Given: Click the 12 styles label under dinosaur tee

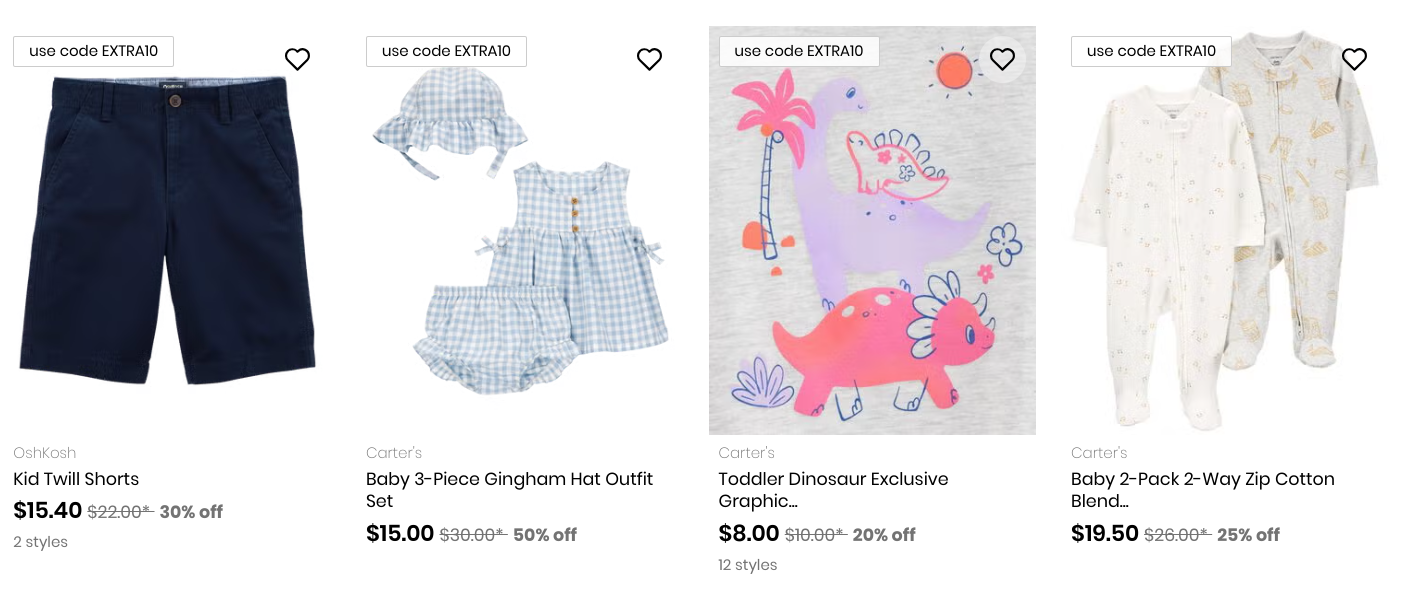Looking at the screenshot, I should (x=748, y=565).
